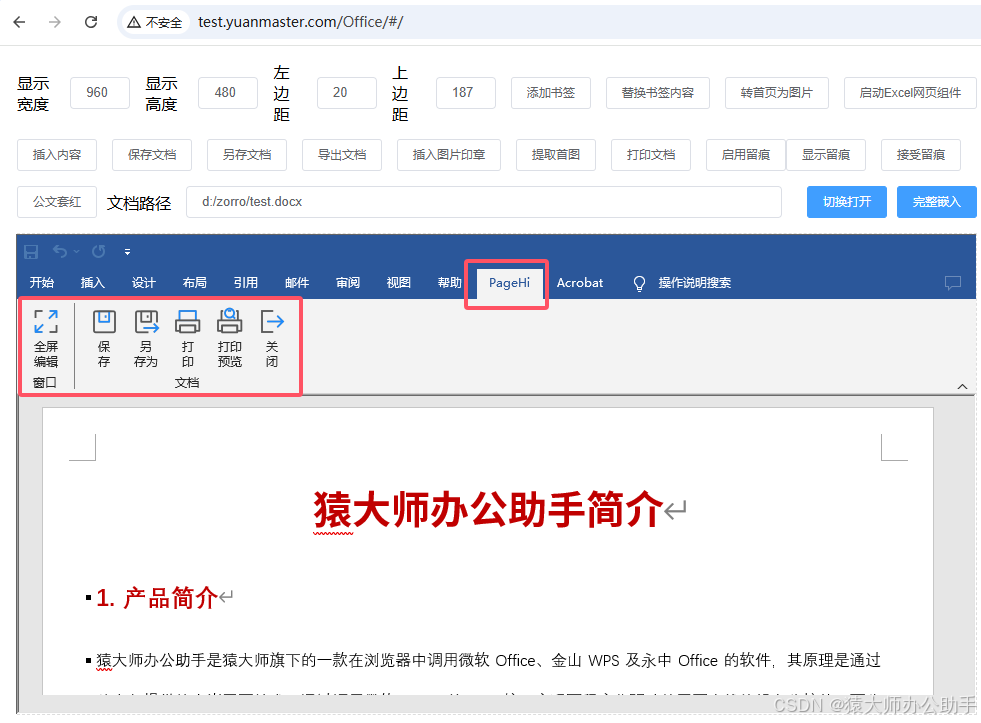This screenshot has height=723, width=981.
Task: Click the blue 完整嵌入 button
Action: (937, 202)
